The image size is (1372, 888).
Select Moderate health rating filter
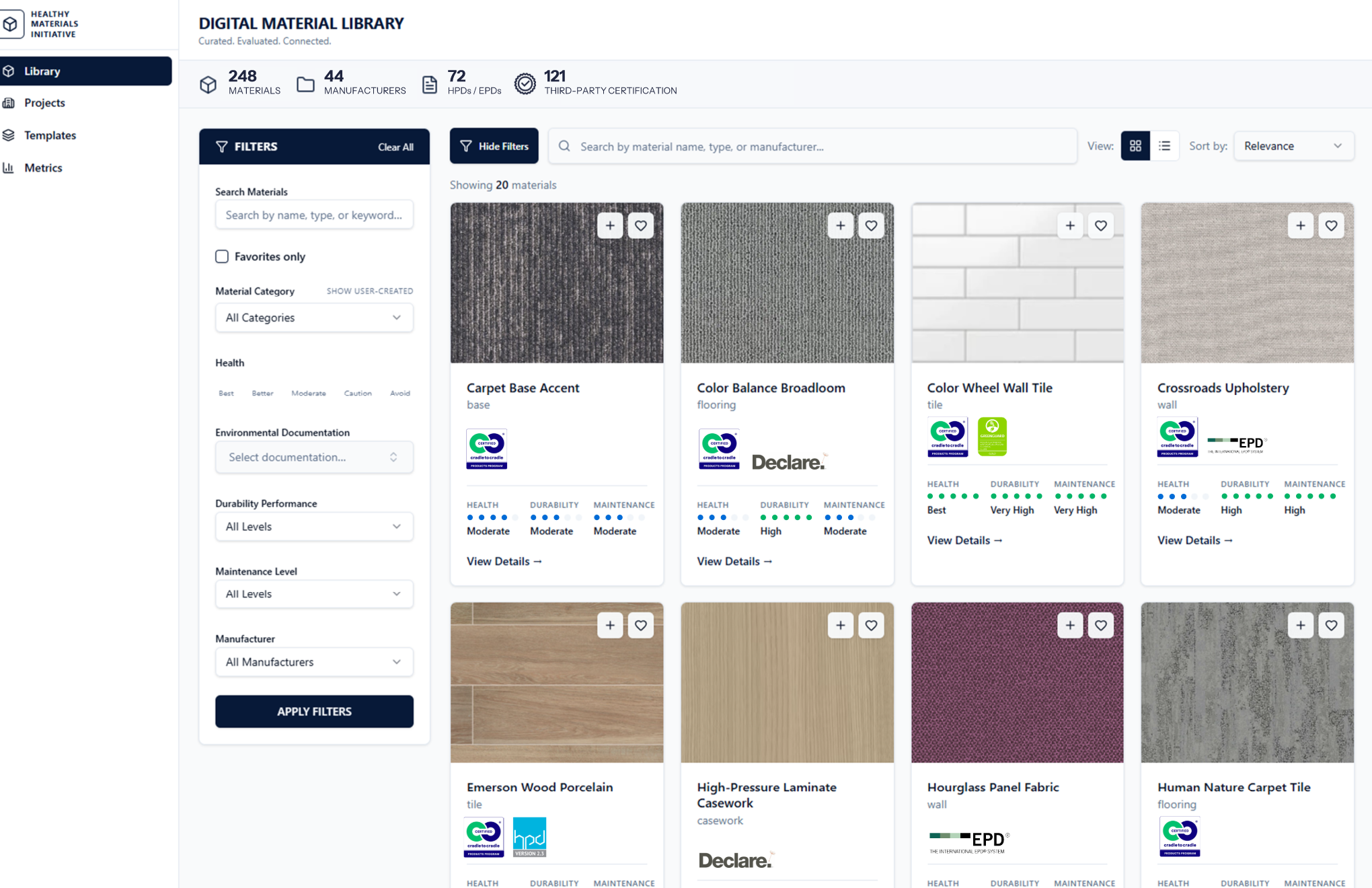click(309, 393)
